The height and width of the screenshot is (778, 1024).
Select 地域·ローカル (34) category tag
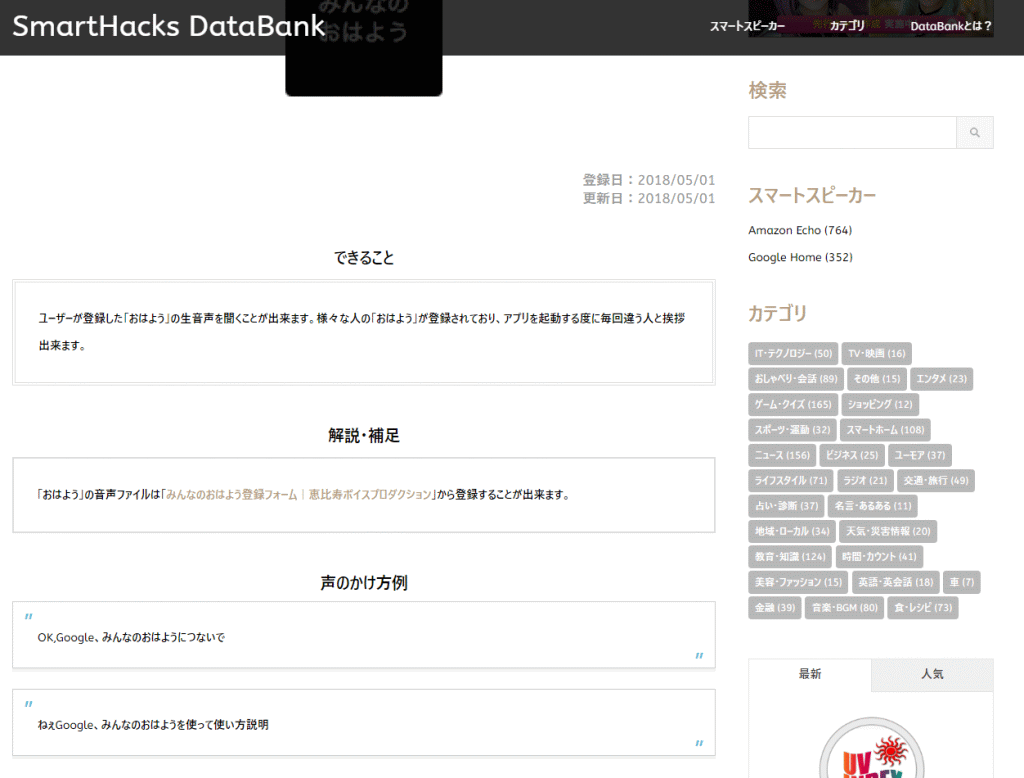(x=792, y=532)
